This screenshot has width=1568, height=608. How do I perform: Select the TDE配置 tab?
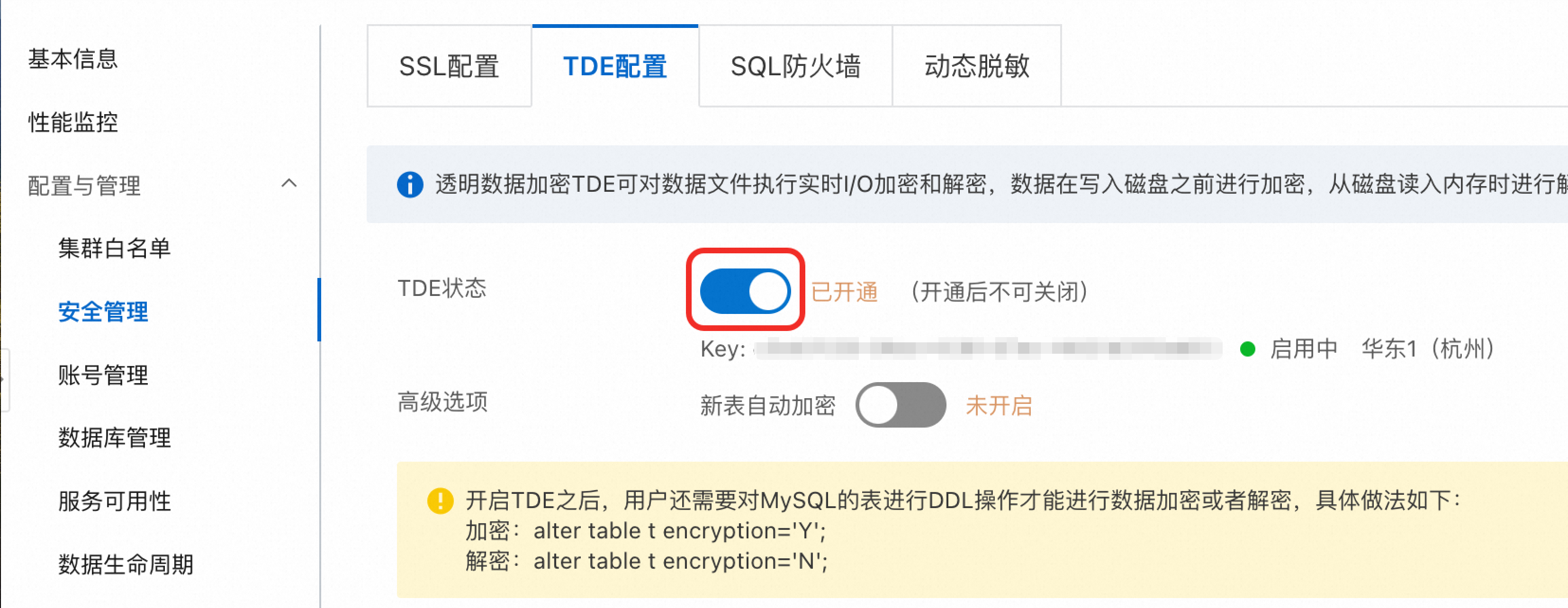tap(615, 66)
